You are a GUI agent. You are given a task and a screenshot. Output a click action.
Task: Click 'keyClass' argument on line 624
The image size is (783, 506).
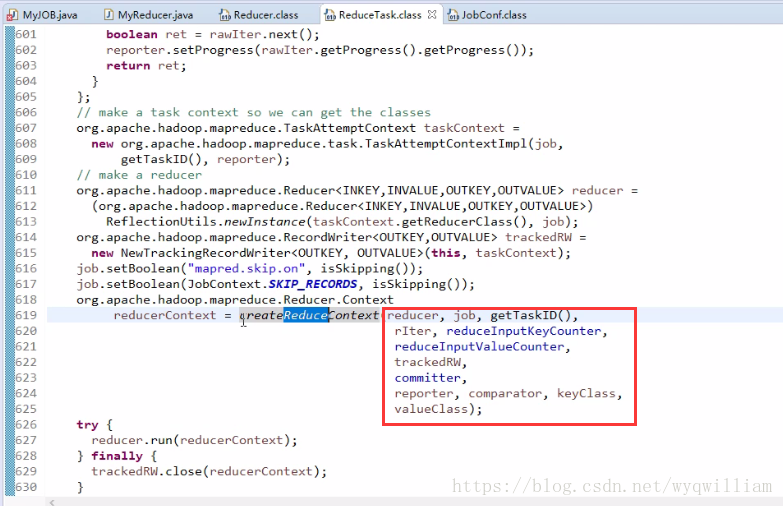click(586, 394)
